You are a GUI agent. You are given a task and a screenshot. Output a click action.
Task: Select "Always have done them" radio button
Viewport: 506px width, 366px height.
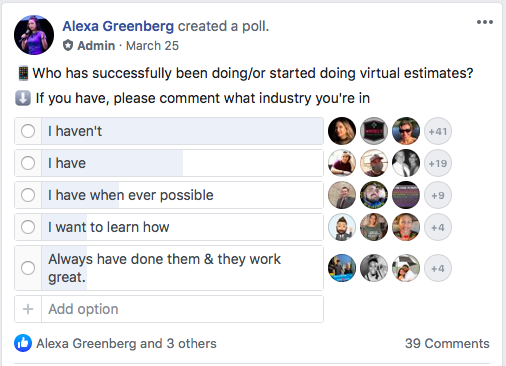tap(28, 268)
